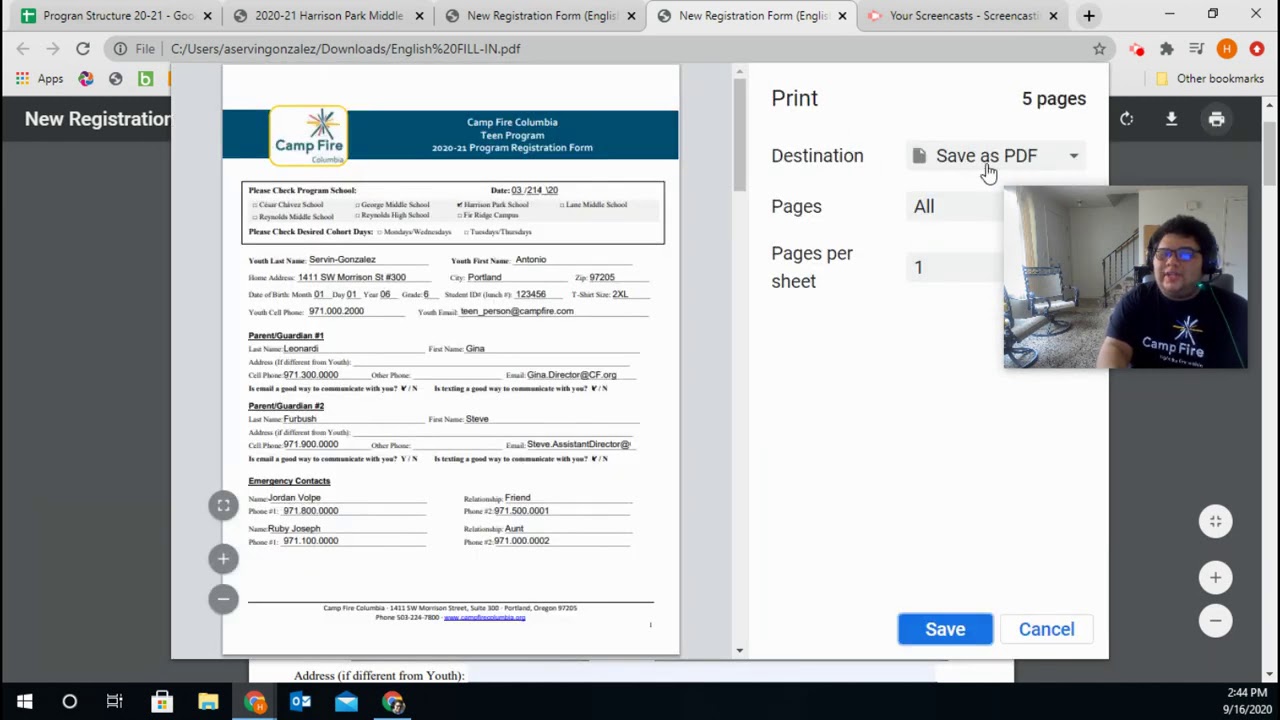Image resolution: width=1280 pixels, height=720 pixels.
Task: Open Outlook from the taskbar
Action: (x=300, y=702)
